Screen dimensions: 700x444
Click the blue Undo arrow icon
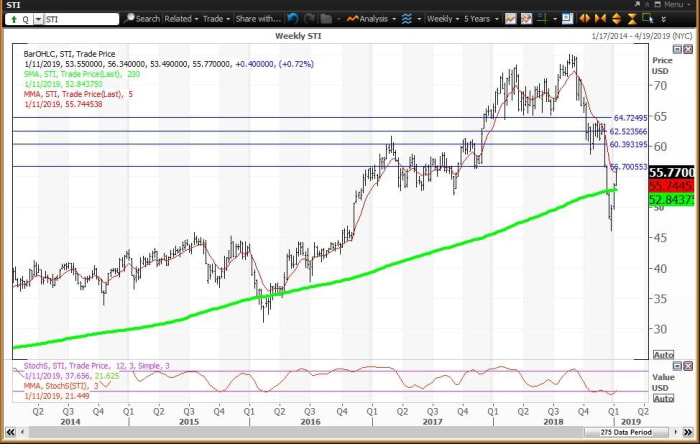pyautogui.click(x=292, y=18)
